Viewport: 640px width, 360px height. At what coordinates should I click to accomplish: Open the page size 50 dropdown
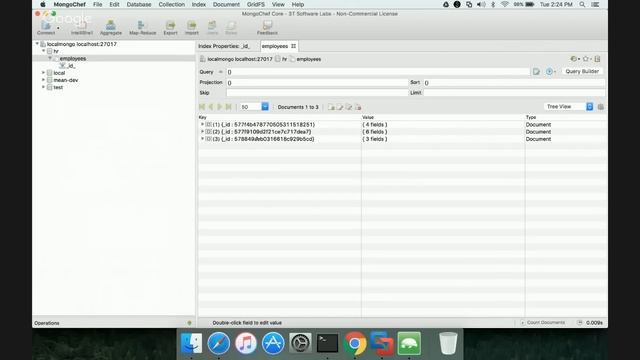pos(264,107)
